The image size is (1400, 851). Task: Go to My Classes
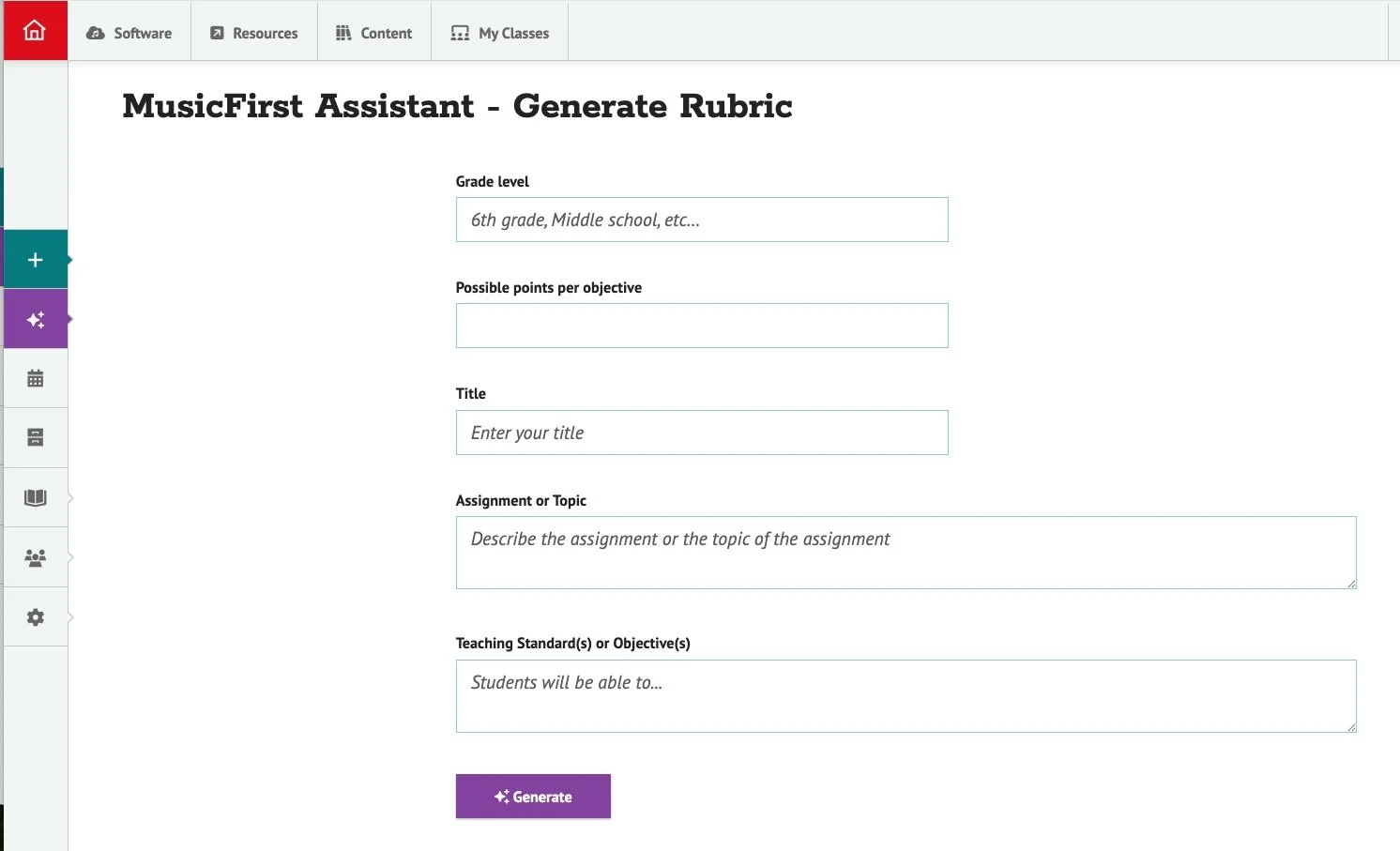(x=500, y=33)
